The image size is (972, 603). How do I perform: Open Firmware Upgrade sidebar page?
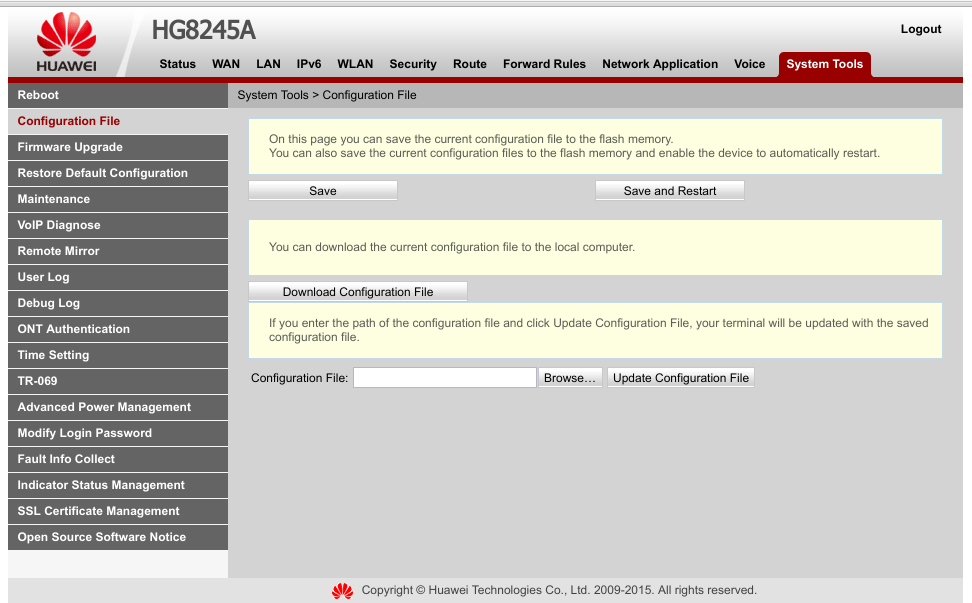118,147
